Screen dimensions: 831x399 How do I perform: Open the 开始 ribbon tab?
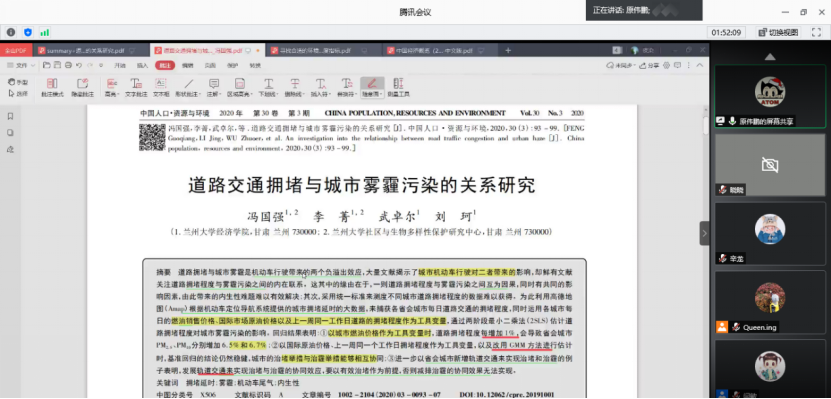pos(120,65)
